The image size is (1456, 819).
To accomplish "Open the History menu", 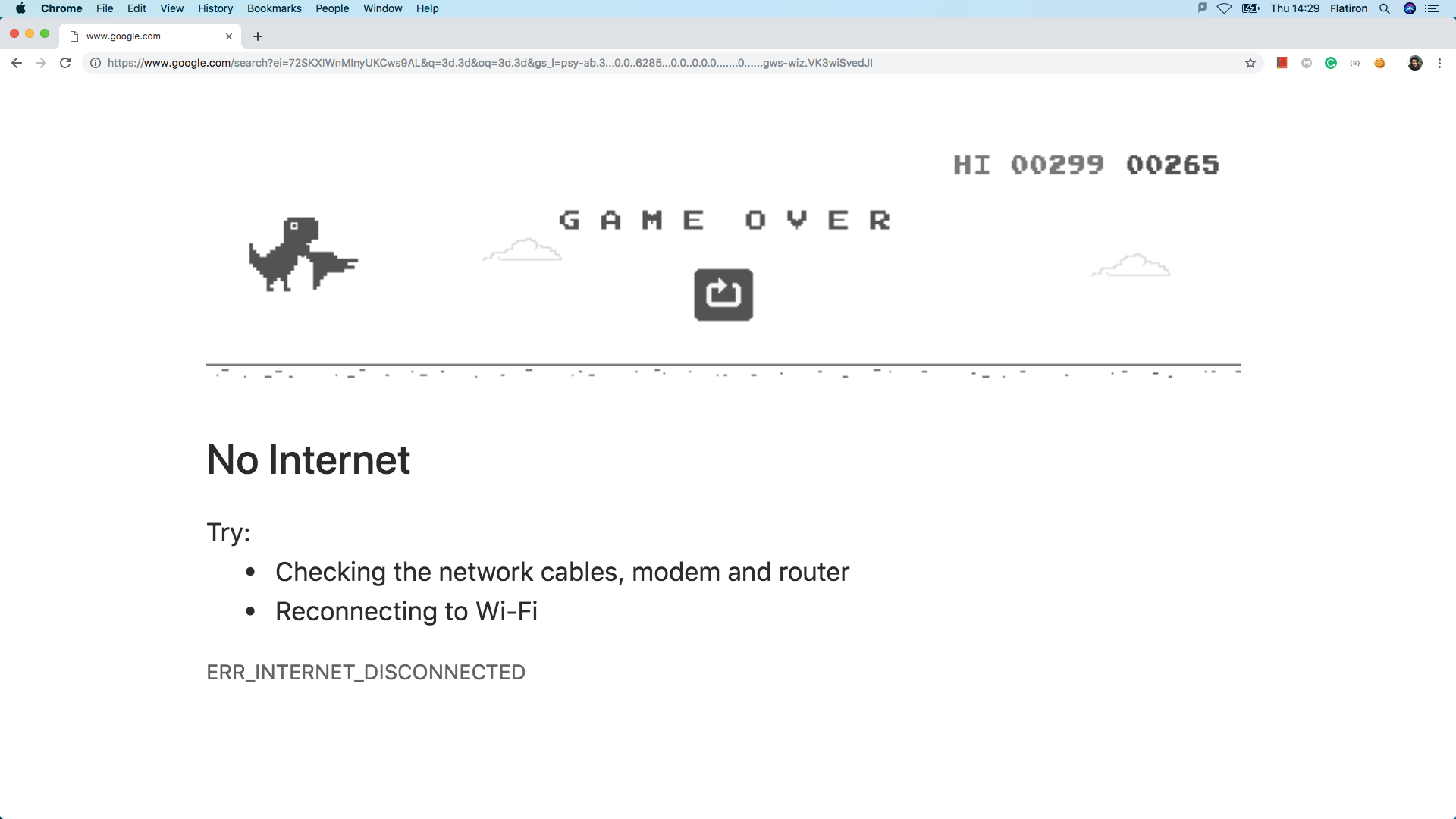I will [x=215, y=8].
